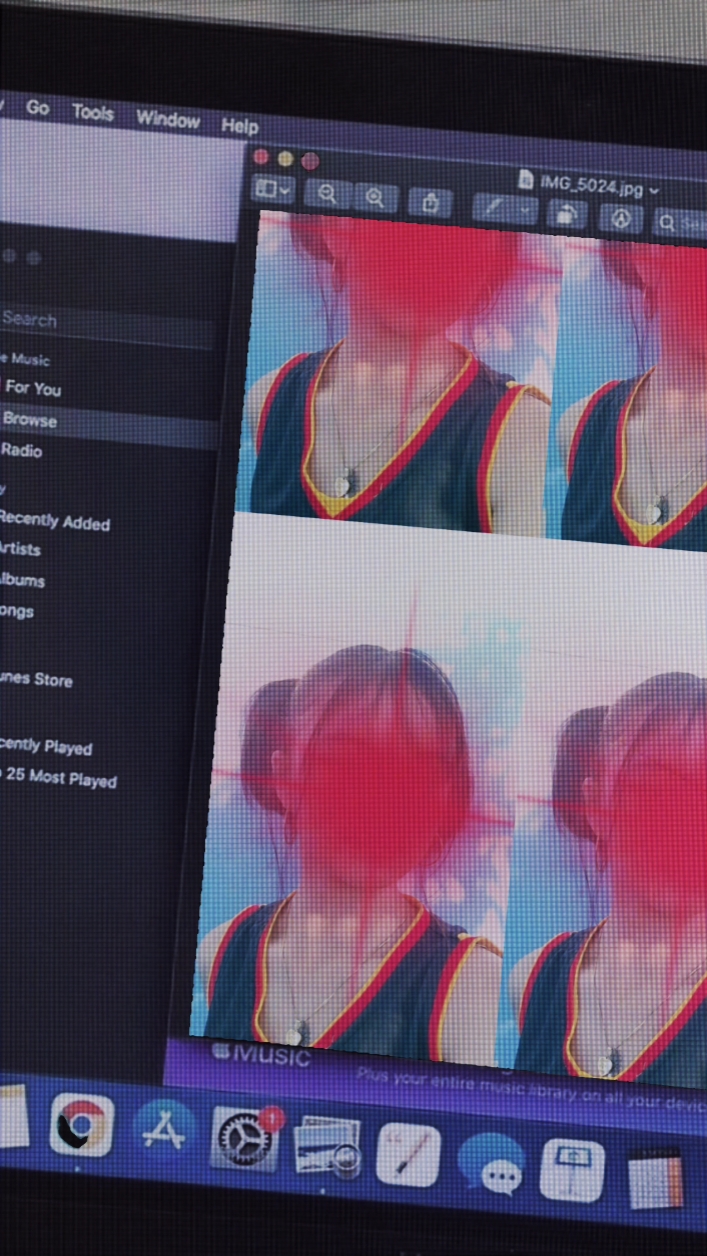The image size is (707, 1256).
Task: Open the Tools menu
Action: [x=93, y=113]
